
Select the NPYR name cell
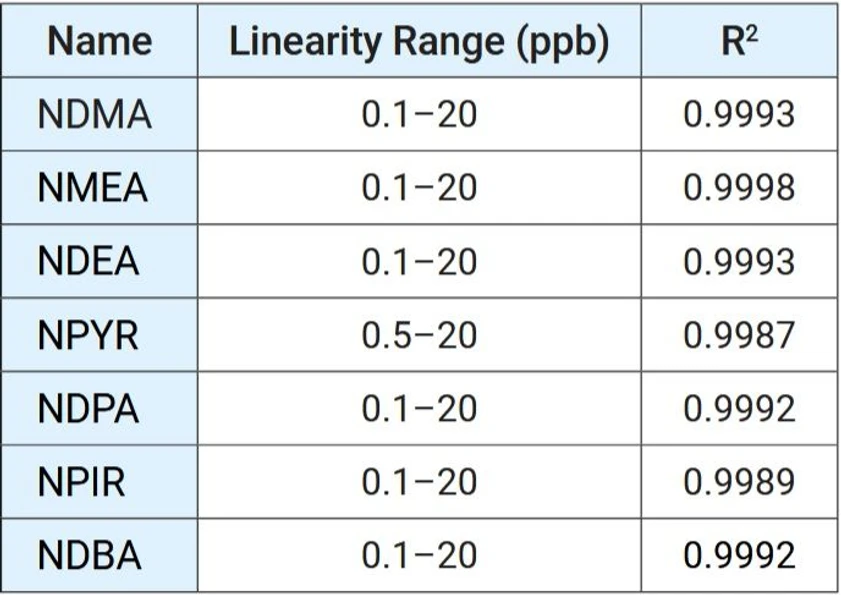[x=100, y=335]
